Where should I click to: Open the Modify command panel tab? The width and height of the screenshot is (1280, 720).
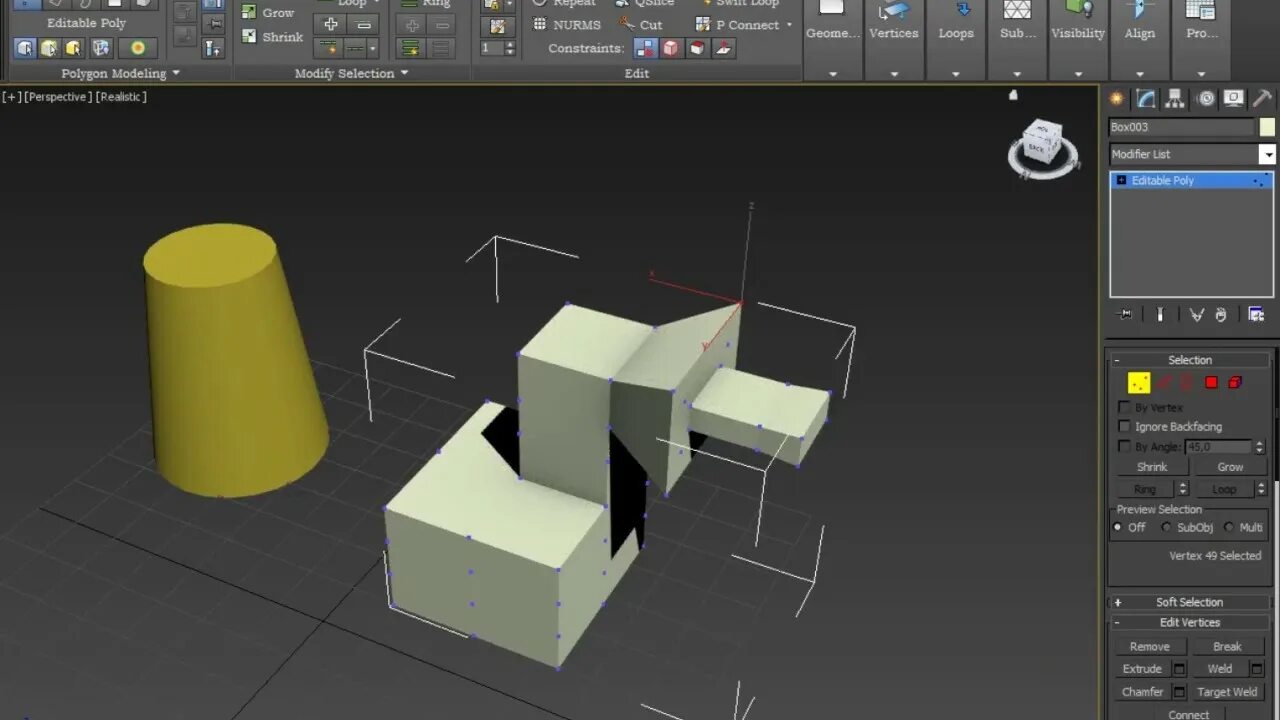[1146, 98]
